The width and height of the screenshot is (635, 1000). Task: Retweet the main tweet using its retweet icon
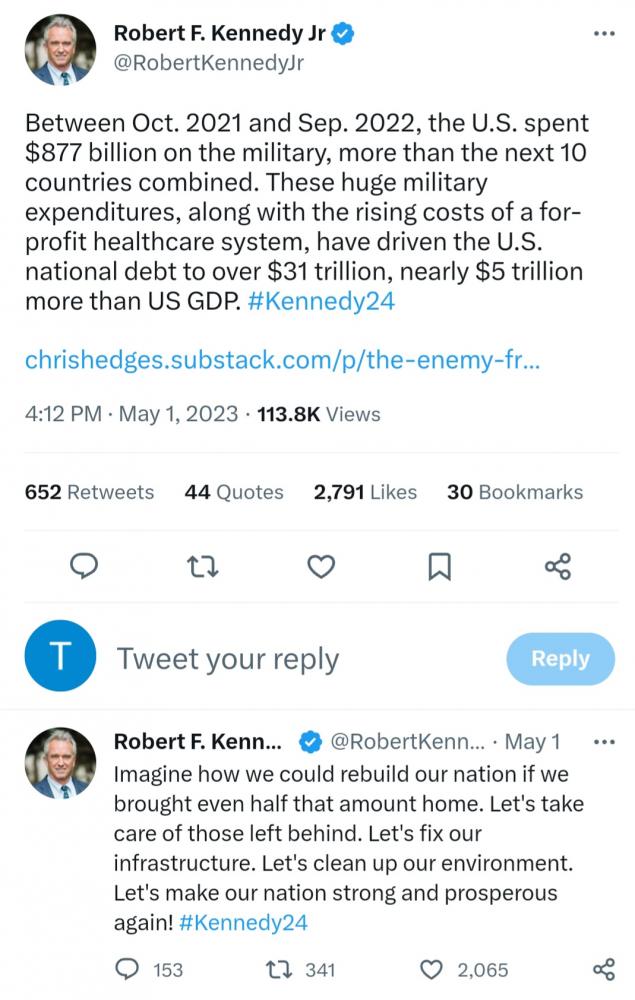click(203, 566)
